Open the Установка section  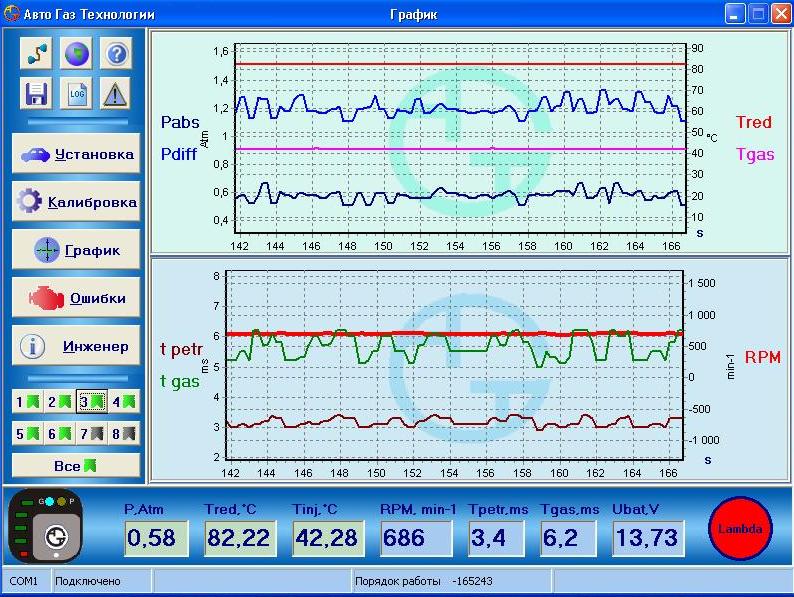pyautogui.click(x=76, y=154)
